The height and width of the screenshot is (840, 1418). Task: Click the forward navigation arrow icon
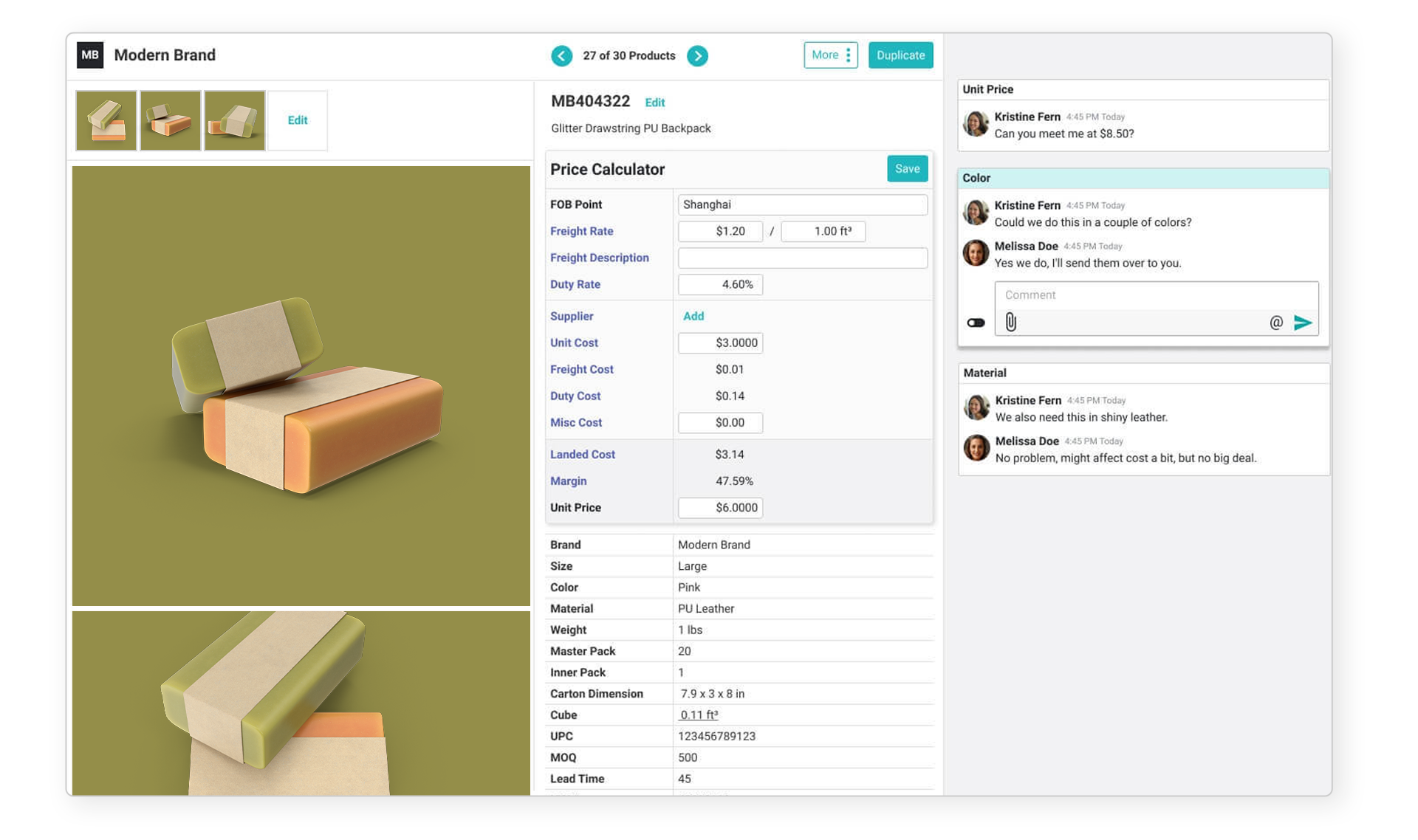tap(697, 55)
